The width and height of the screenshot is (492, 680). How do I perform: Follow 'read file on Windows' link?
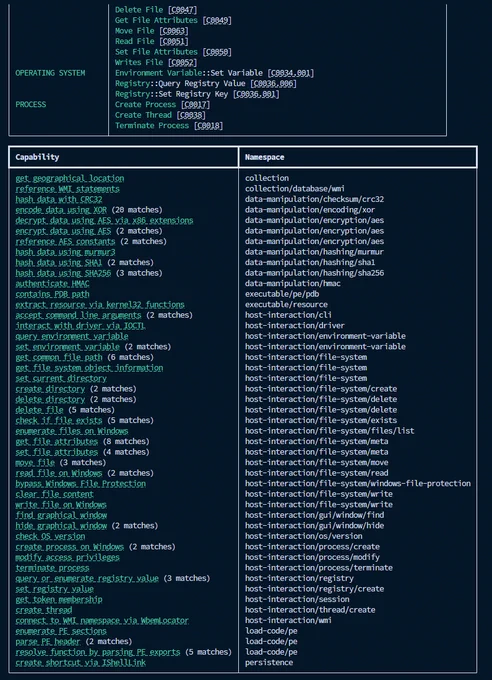point(59,473)
